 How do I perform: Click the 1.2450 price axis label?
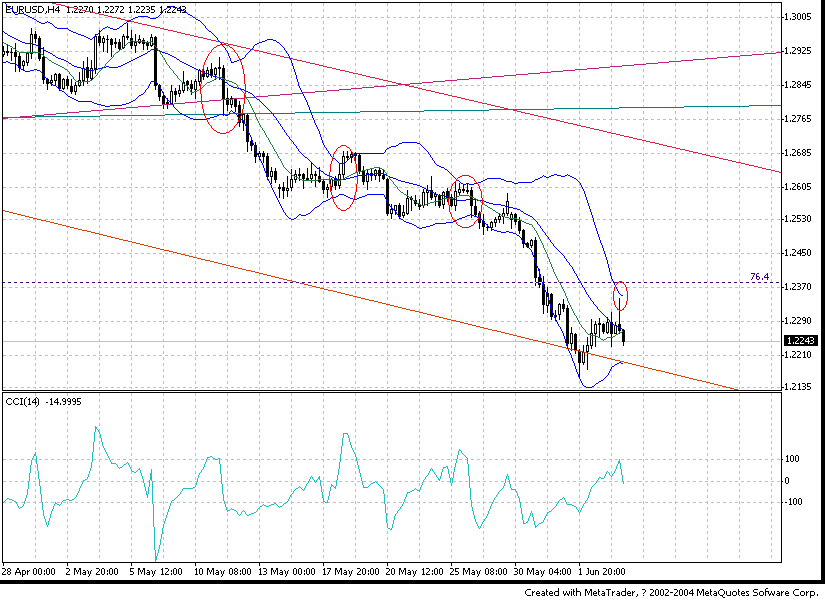point(798,253)
